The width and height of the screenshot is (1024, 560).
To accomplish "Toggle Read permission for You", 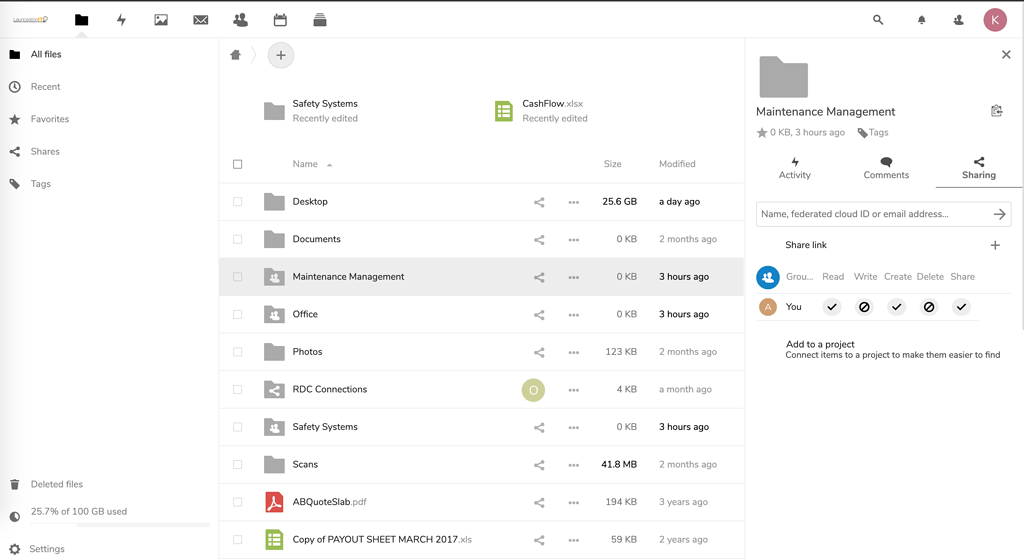I will tap(831, 307).
